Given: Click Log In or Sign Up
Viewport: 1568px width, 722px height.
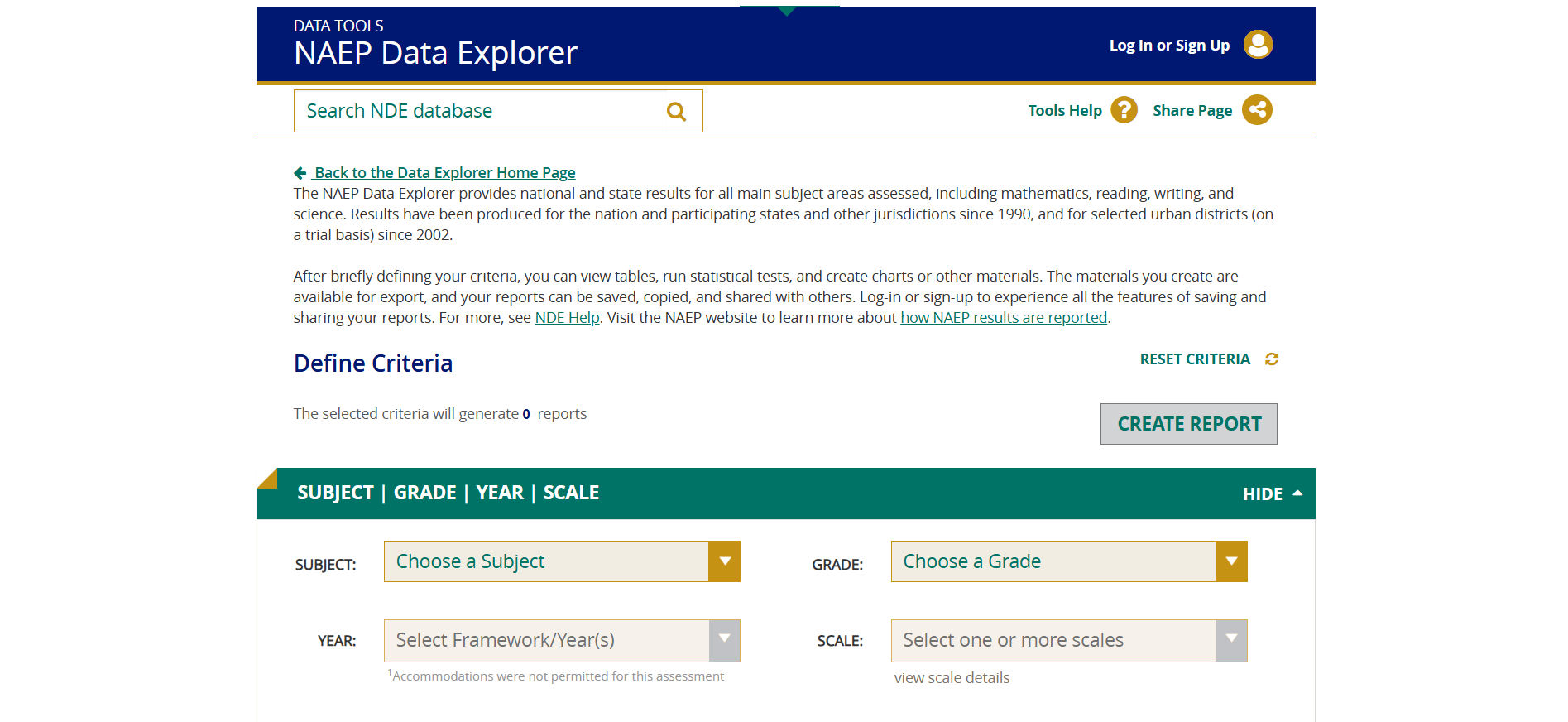Looking at the screenshot, I should pyautogui.click(x=1169, y=46).
